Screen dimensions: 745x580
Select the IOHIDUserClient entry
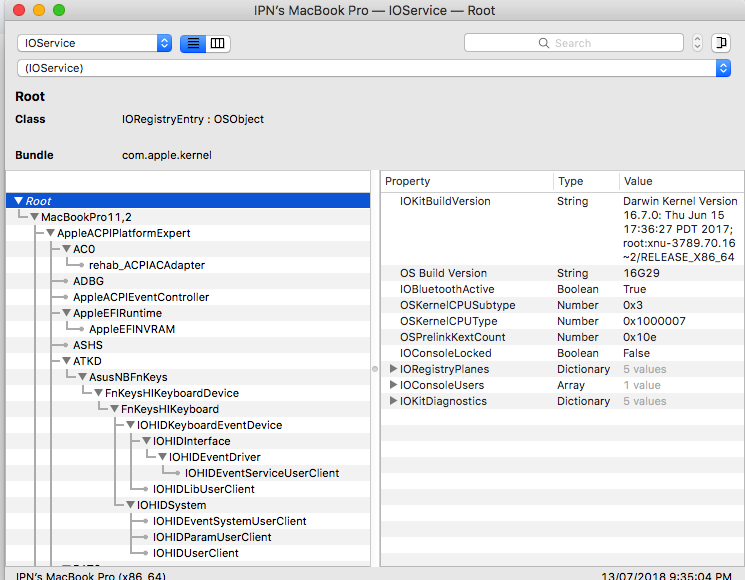tap(195, 553)
